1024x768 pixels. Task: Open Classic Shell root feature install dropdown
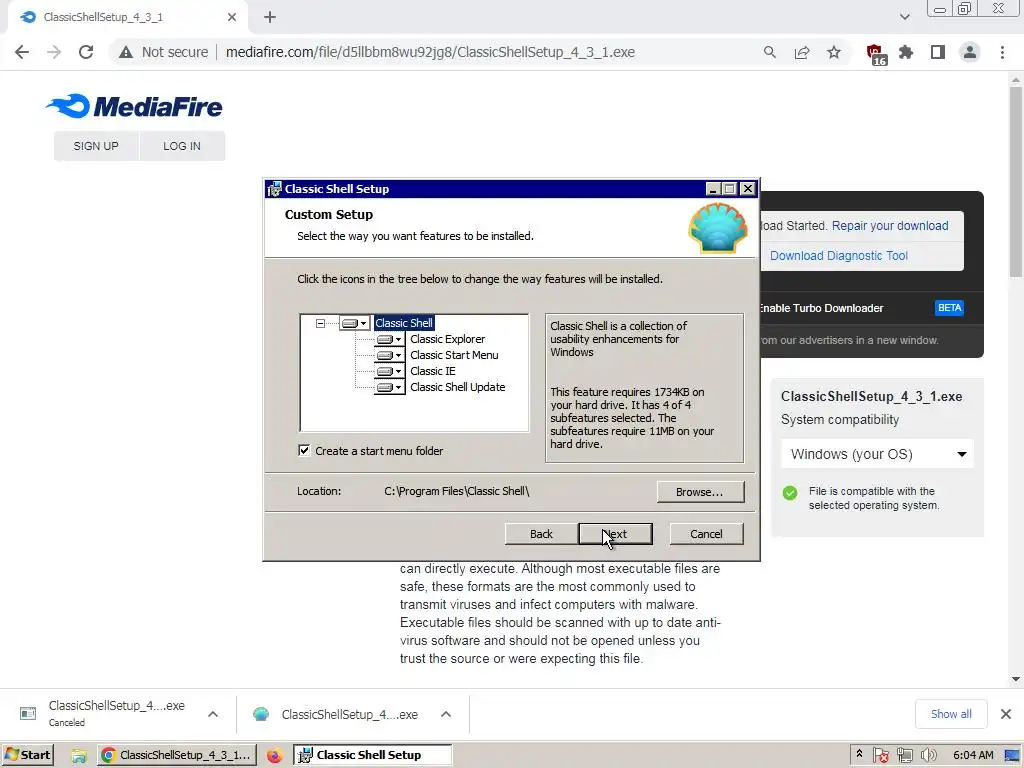click(355, 323)
